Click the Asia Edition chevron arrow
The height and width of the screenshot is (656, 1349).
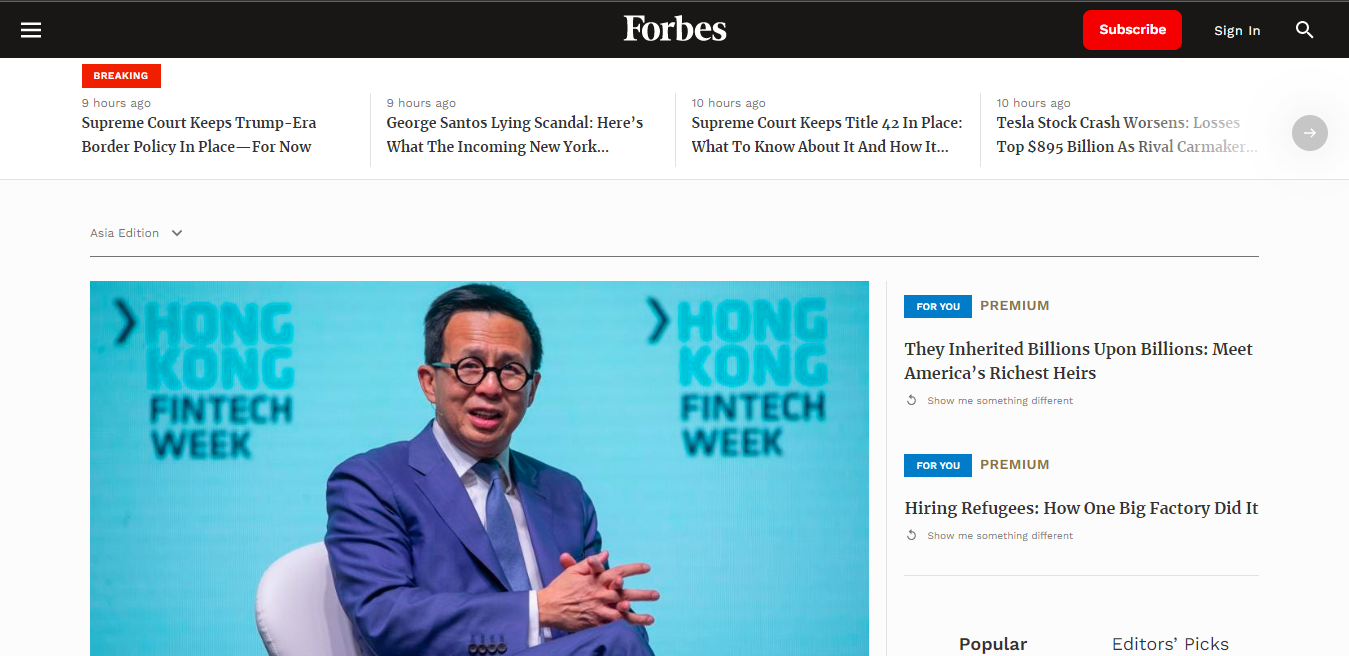click(176, 232)
